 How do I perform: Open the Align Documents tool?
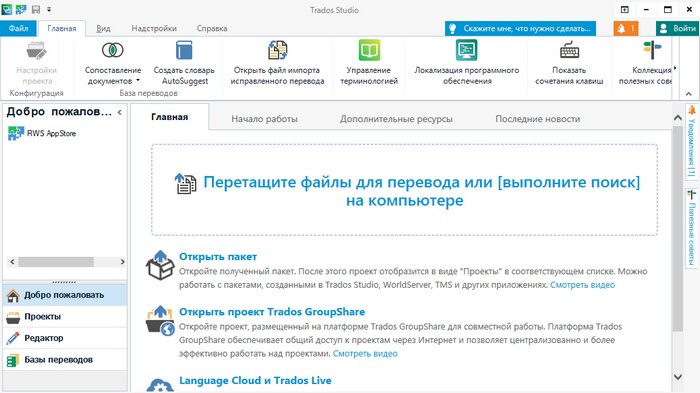[x=112, y=50]
